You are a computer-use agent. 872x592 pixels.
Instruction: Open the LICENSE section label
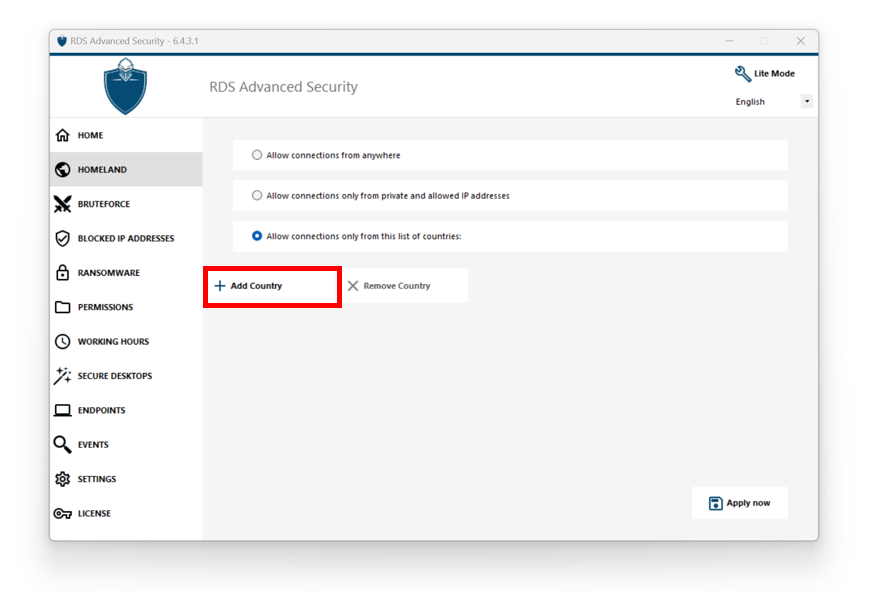(94, 514)
